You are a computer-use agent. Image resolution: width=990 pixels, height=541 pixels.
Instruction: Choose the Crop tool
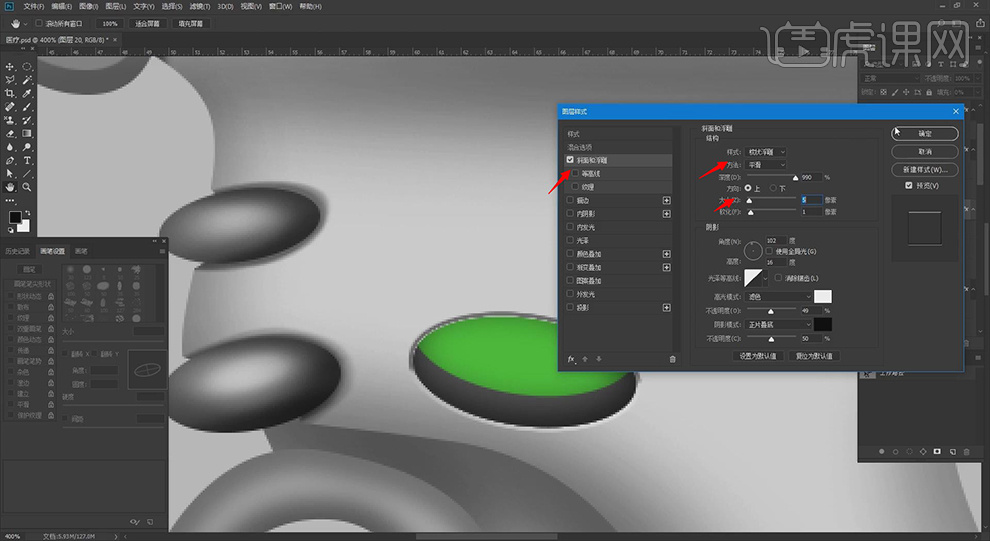[10, 93]
